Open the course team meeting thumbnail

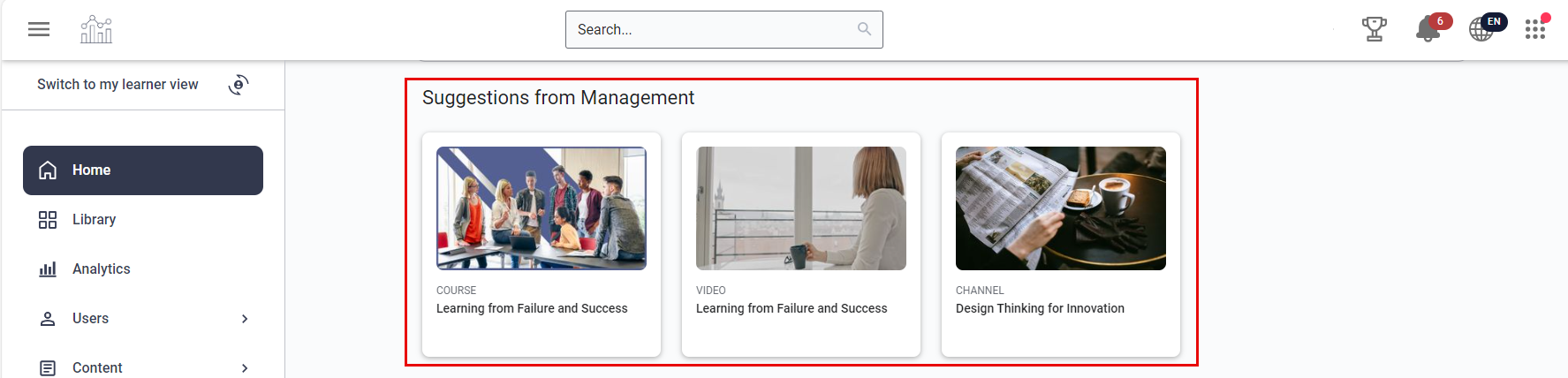click(x=542, y=208)
